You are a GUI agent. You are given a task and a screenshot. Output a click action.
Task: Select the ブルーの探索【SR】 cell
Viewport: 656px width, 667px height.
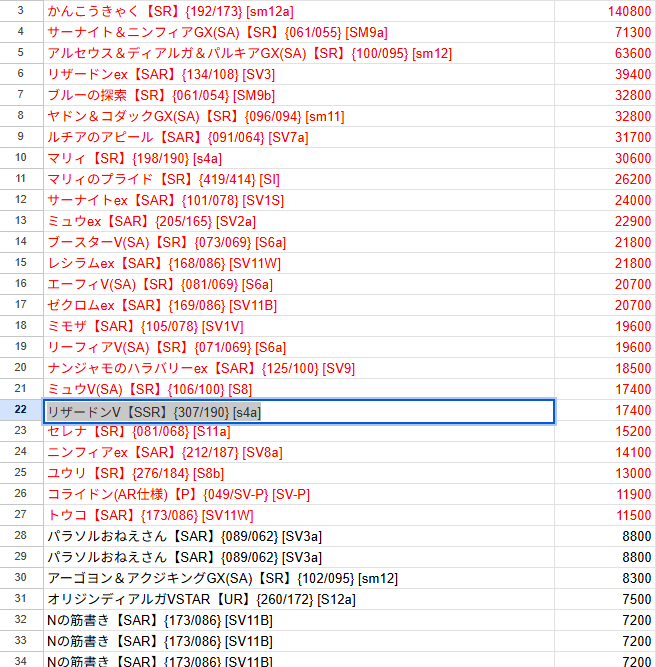tap(299, 95)
